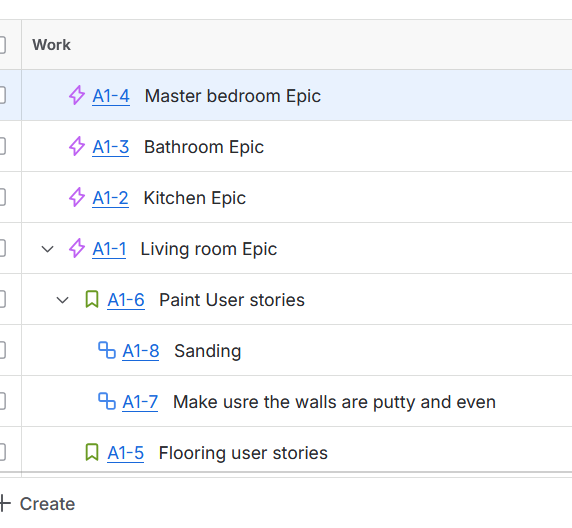
Task: Click the Create button below the list
Action: [38, 504]
